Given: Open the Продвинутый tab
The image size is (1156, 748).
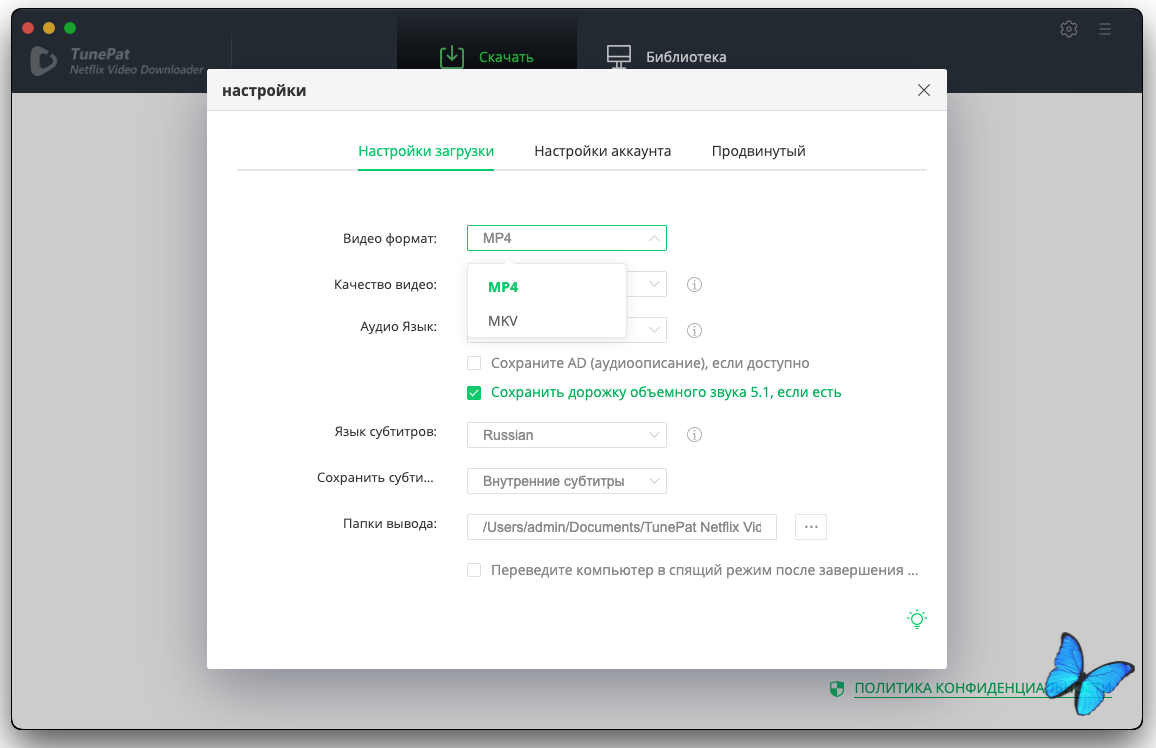Looking at the screenshot, I should (758, 151).
